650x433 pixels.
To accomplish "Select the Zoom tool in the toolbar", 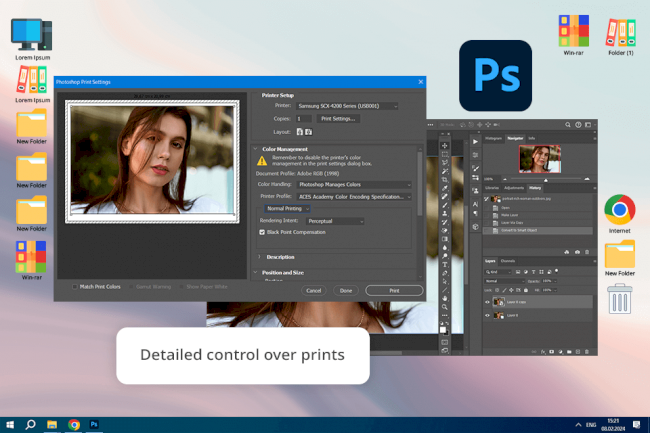I will coord(445,307).
